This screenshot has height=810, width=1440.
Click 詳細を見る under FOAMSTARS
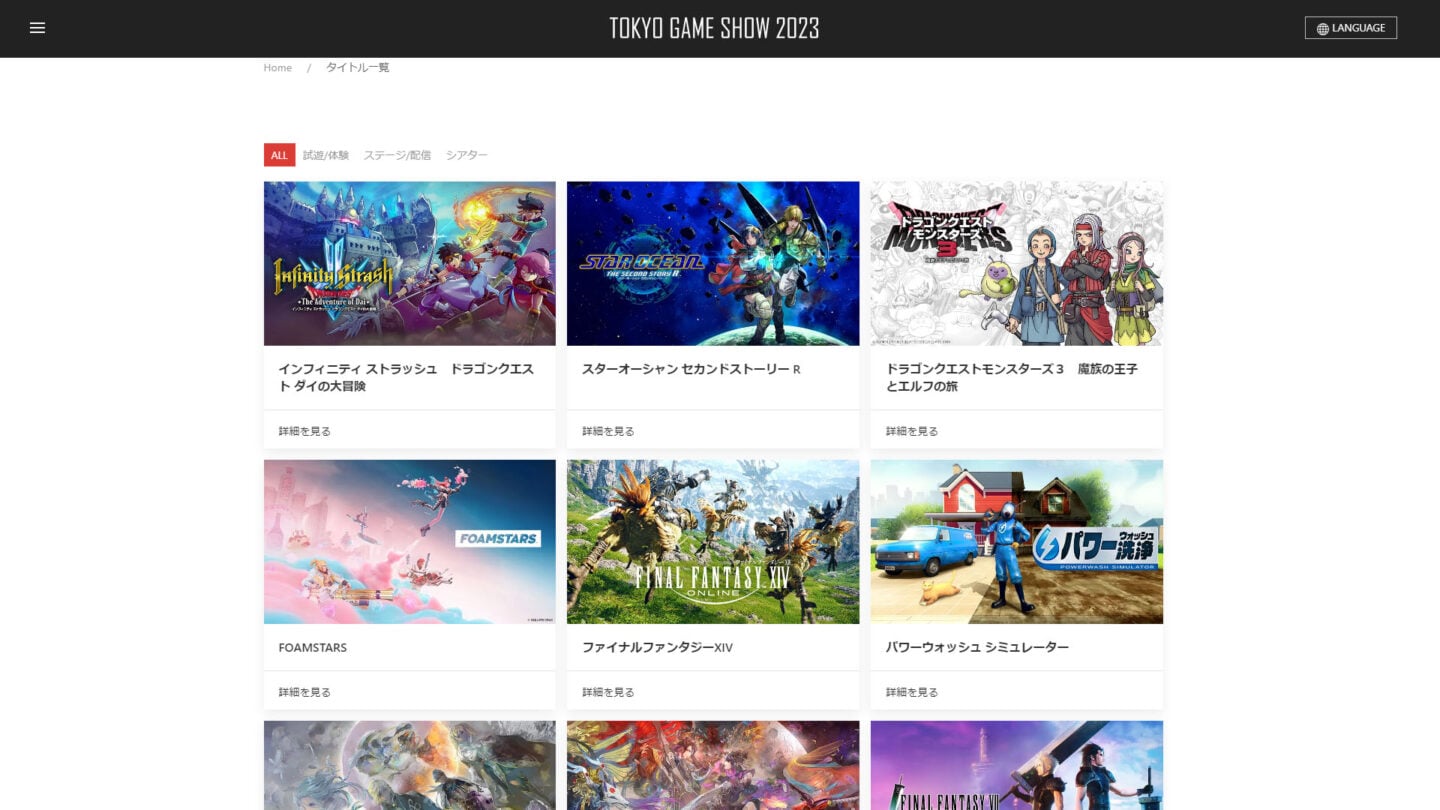pos(303,691)
